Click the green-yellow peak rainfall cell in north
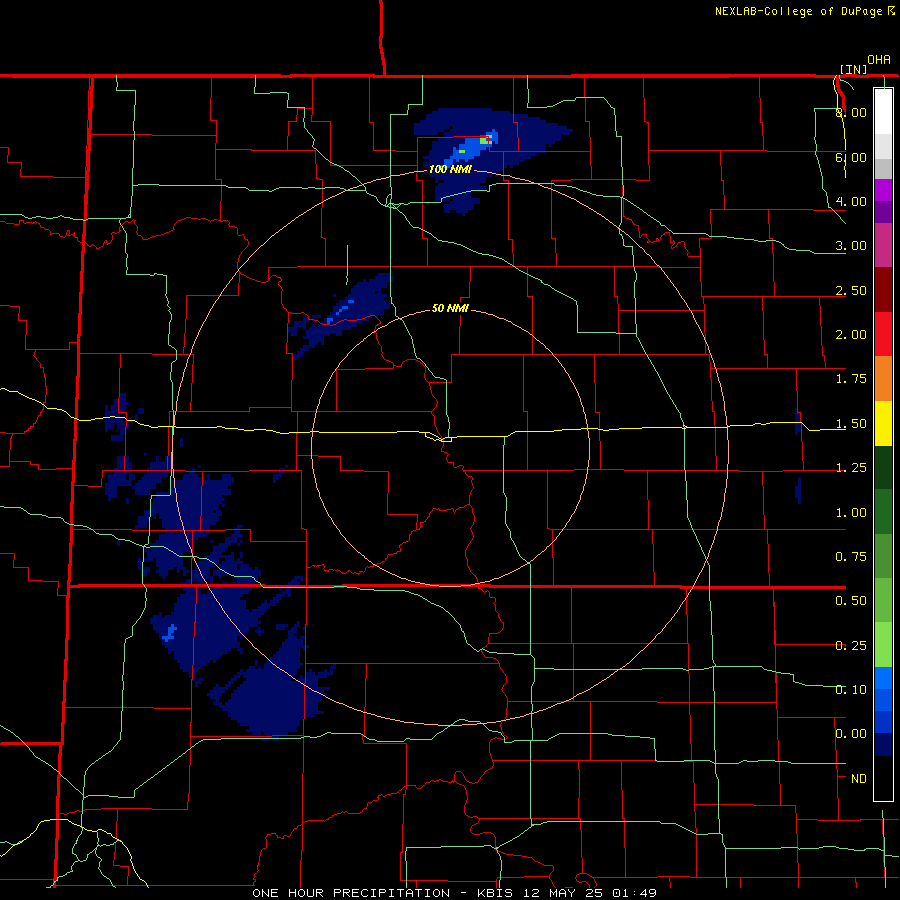This screenshot has height=900, width=900. [x=486, y=139]
